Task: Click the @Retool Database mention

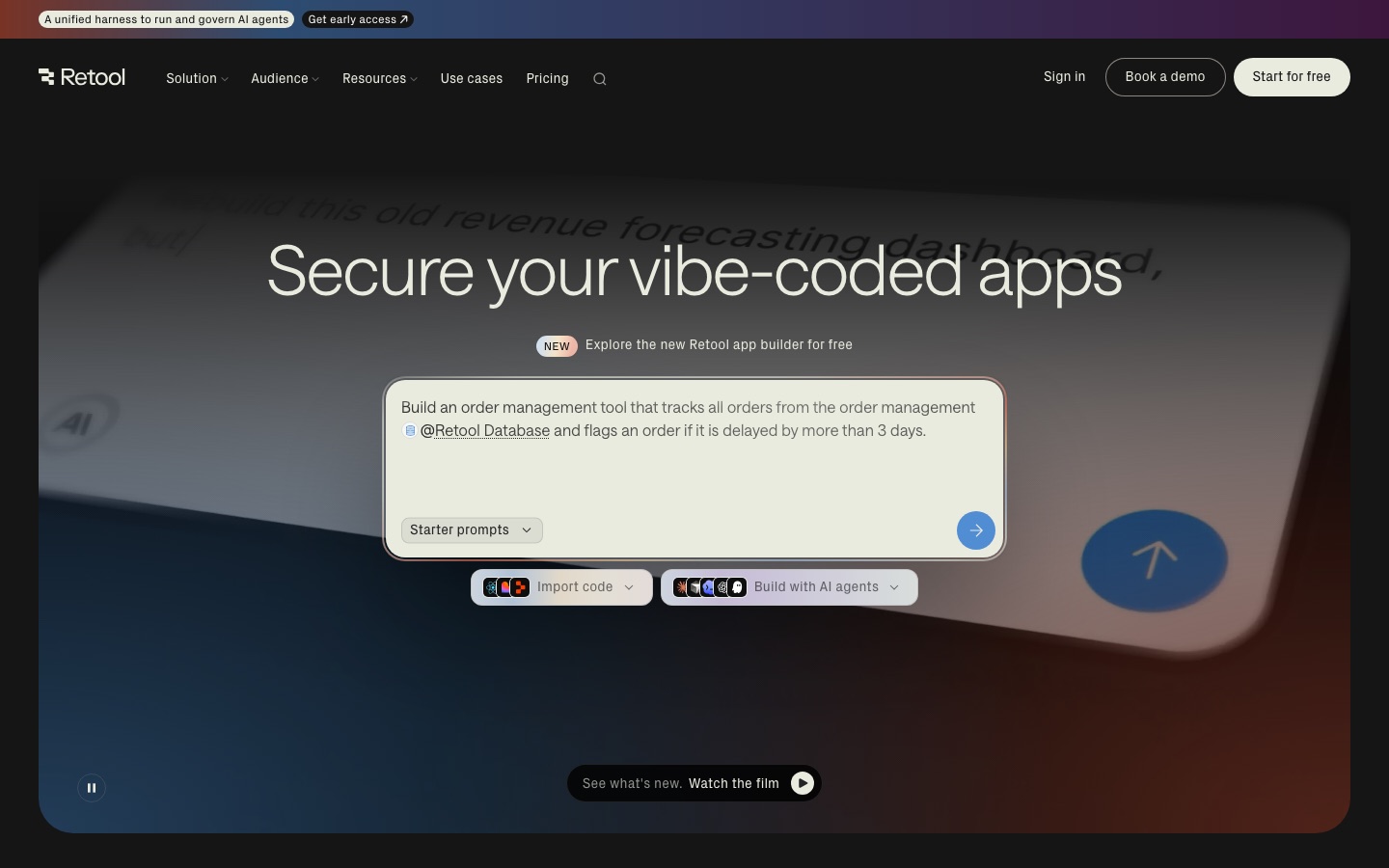Action: [485, 431]
